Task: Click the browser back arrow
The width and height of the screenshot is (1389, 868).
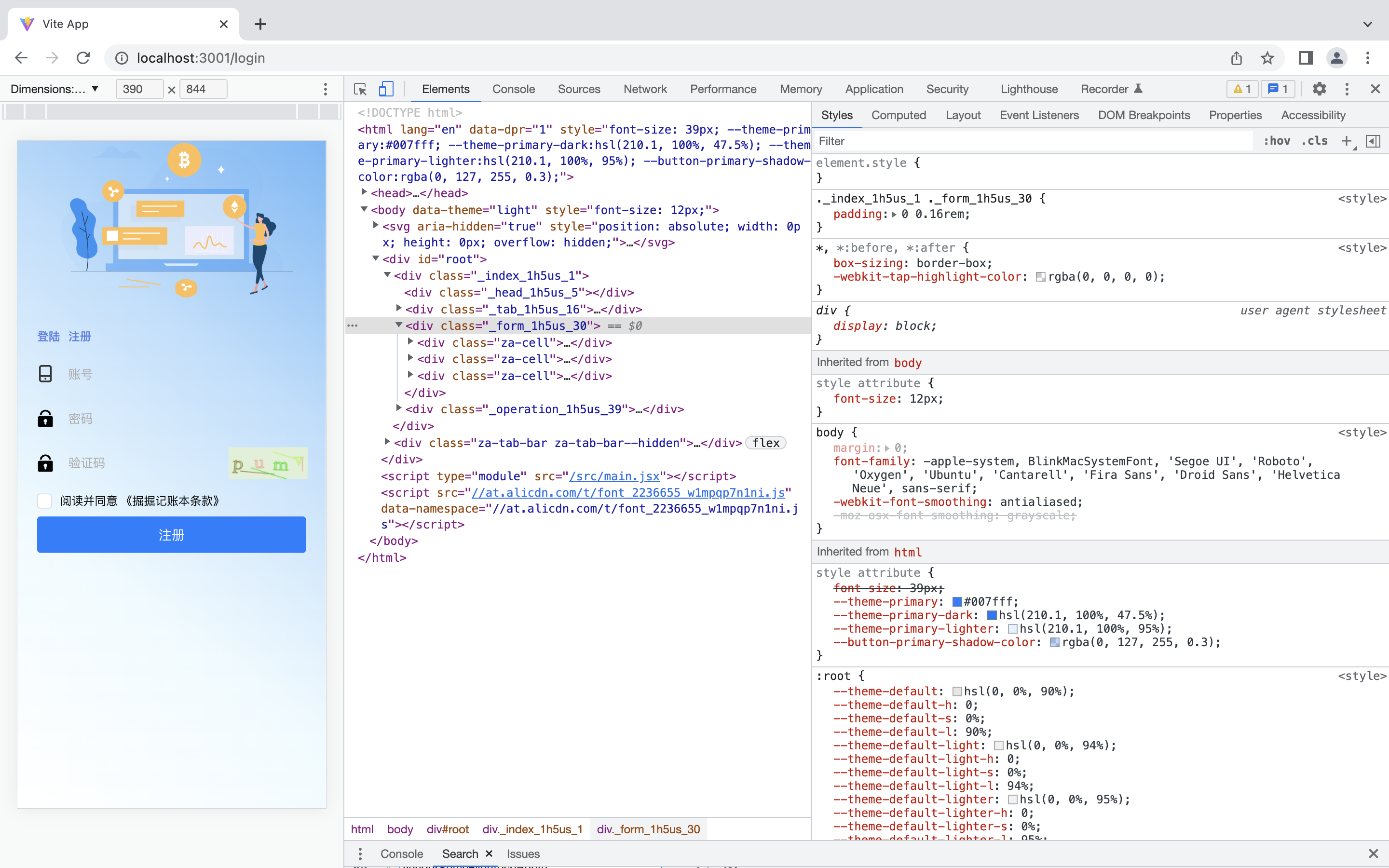Action: (21, 58)
